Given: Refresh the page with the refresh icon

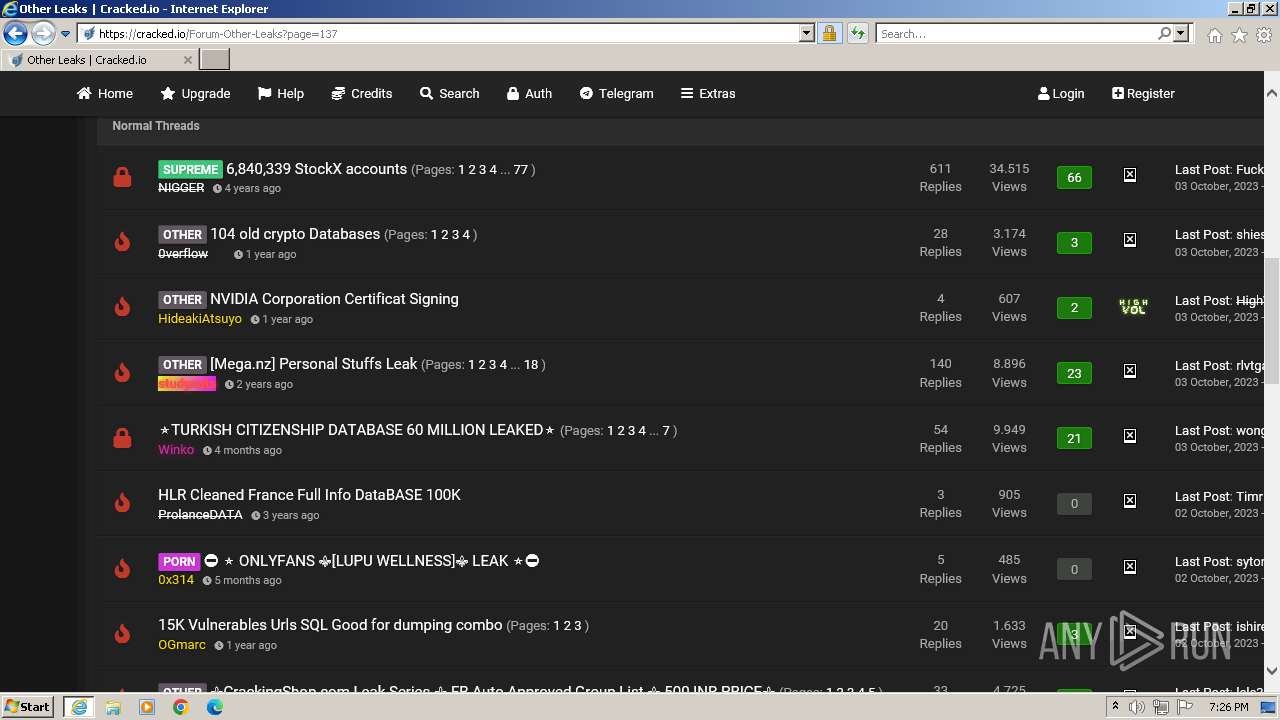Looking at the screenshot, I should pos(857,34).
